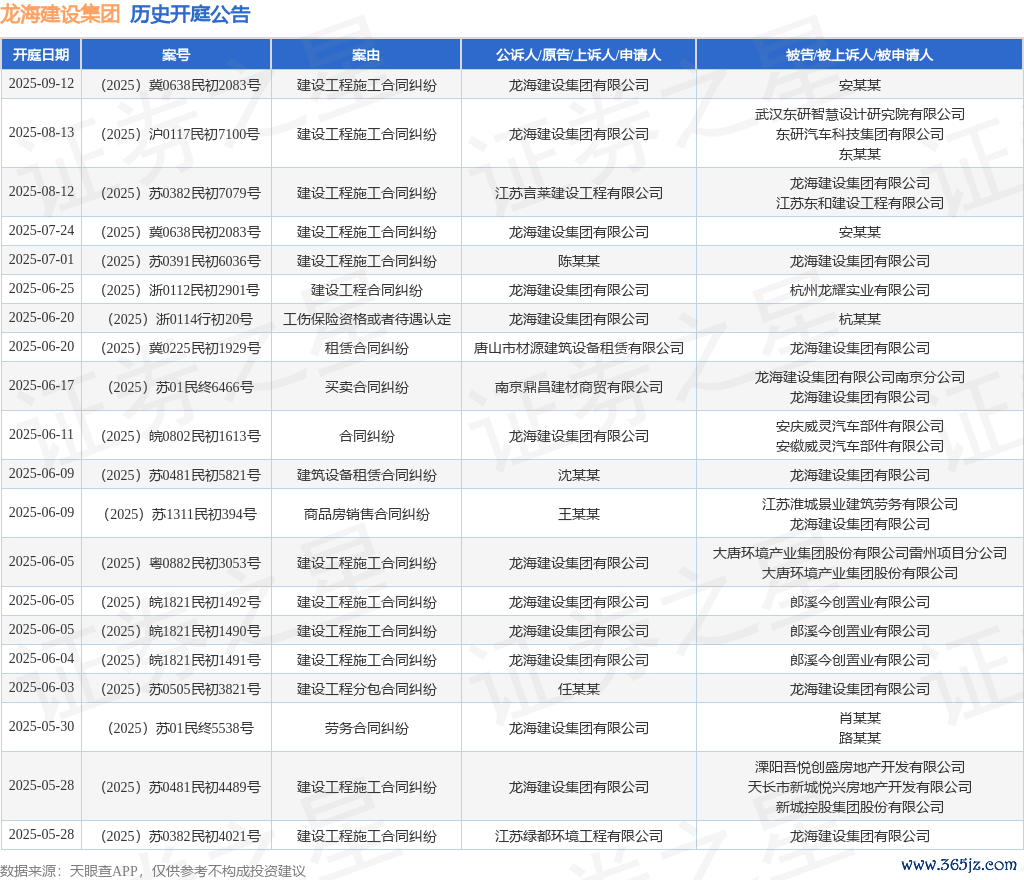Open plaintiff 江苏吉莱建设工程有限公司

pyautogui.click(x=578, y=193)
